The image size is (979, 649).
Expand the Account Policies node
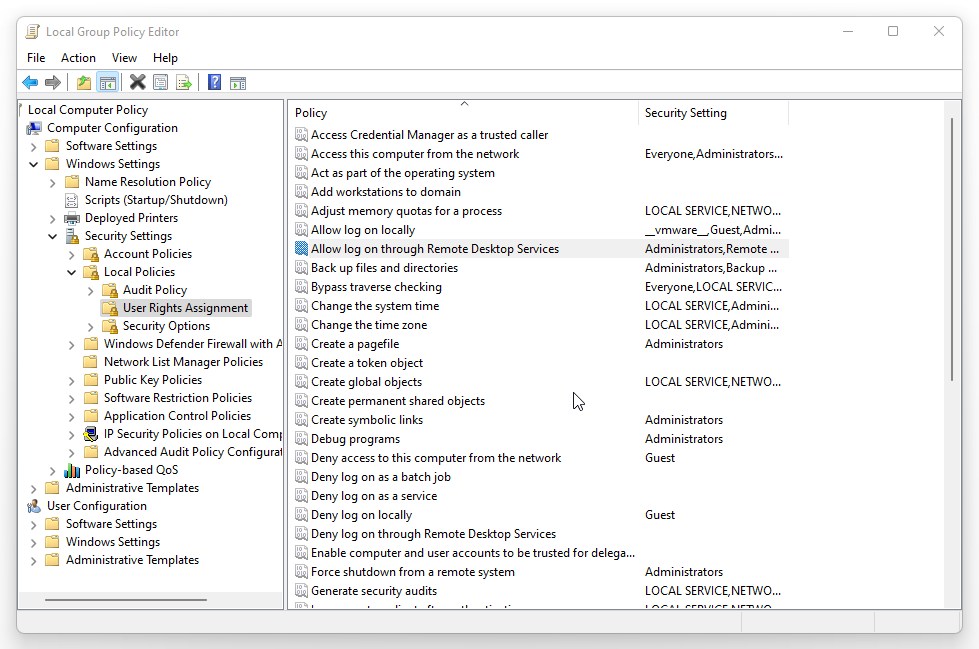pyautogui.click(x=71, y=255)
